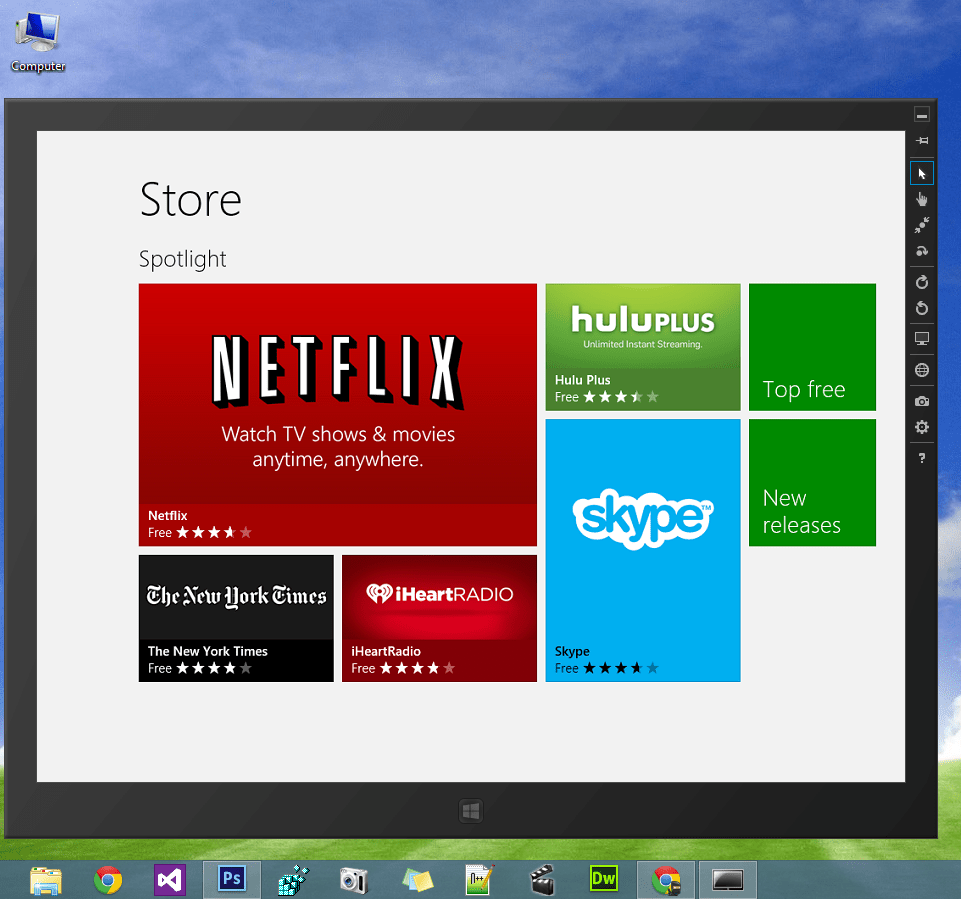Open File Explorer from taskbar

coord(46,881)
